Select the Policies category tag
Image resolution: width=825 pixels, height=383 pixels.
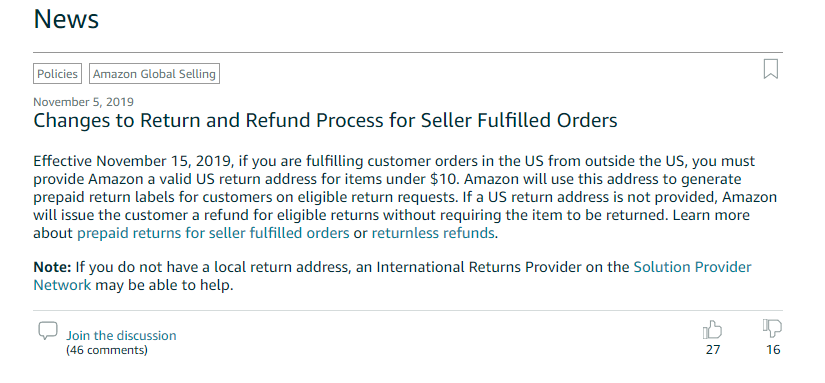pos(57,74)
